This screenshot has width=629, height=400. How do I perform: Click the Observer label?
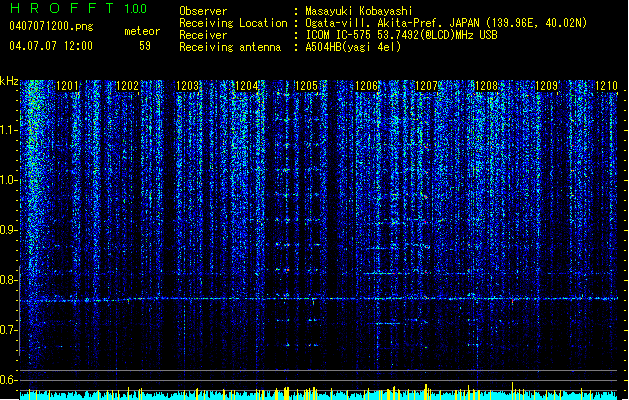203,11
